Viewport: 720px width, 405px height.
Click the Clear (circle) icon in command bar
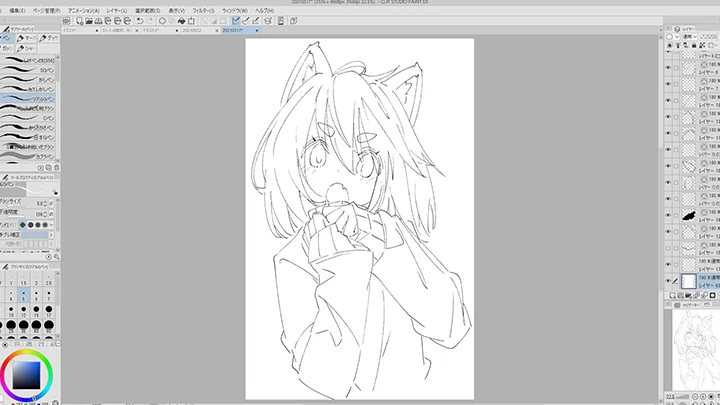[x=162, y=20]
